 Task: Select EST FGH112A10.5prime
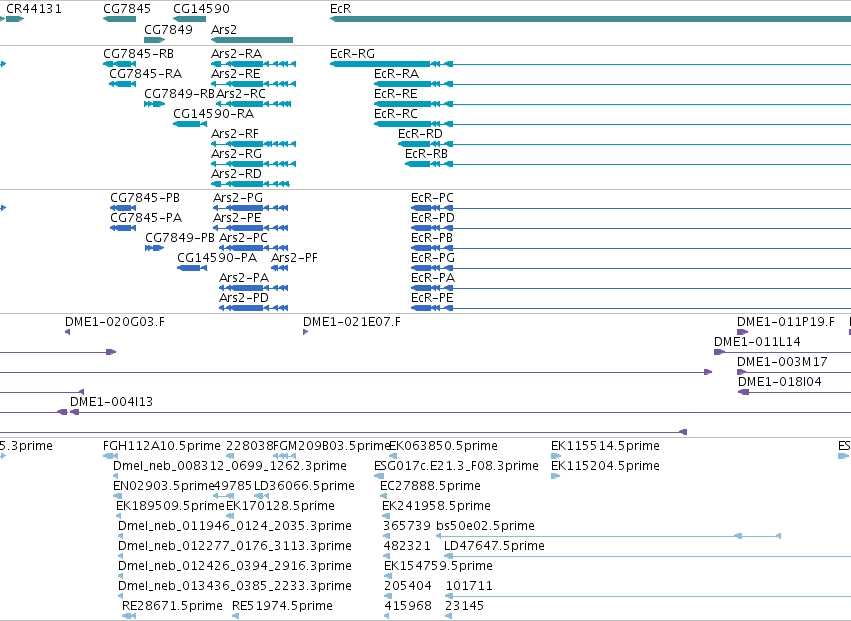pyautogui.click(x=162, y=447)
